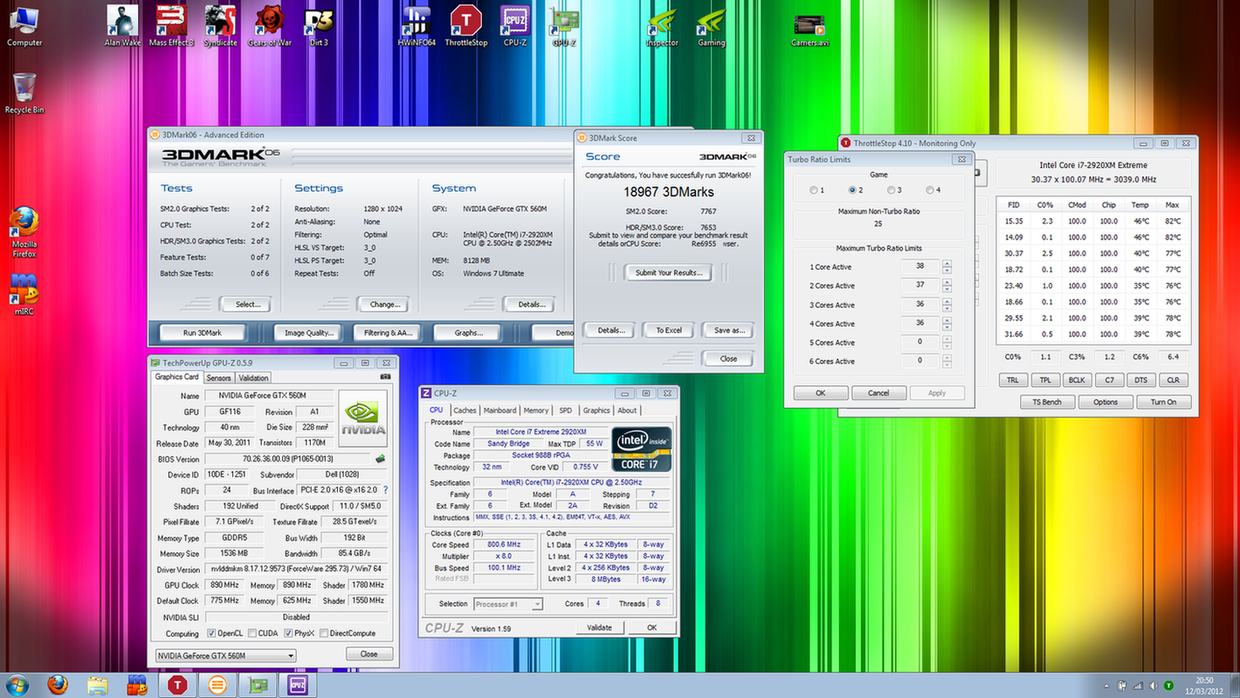Increase the 1 Core Active turbo ratio
The width and height of the screenshot is (1240, 698).
point(946,263)
